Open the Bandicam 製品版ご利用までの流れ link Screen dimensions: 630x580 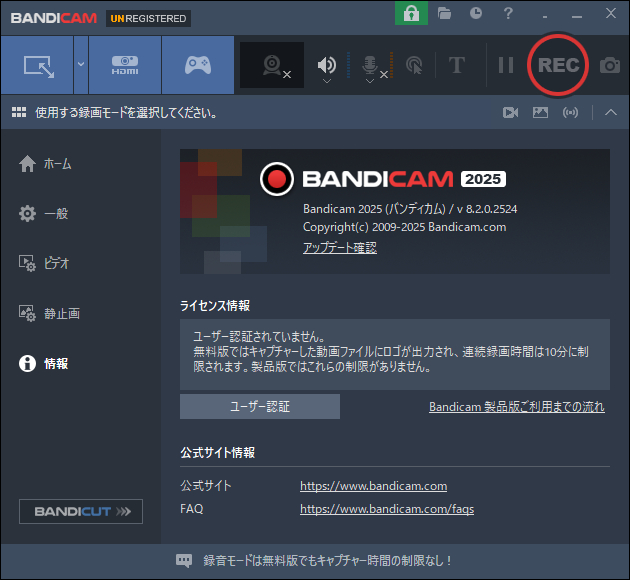pyautogui.click(x=517, y=406)
